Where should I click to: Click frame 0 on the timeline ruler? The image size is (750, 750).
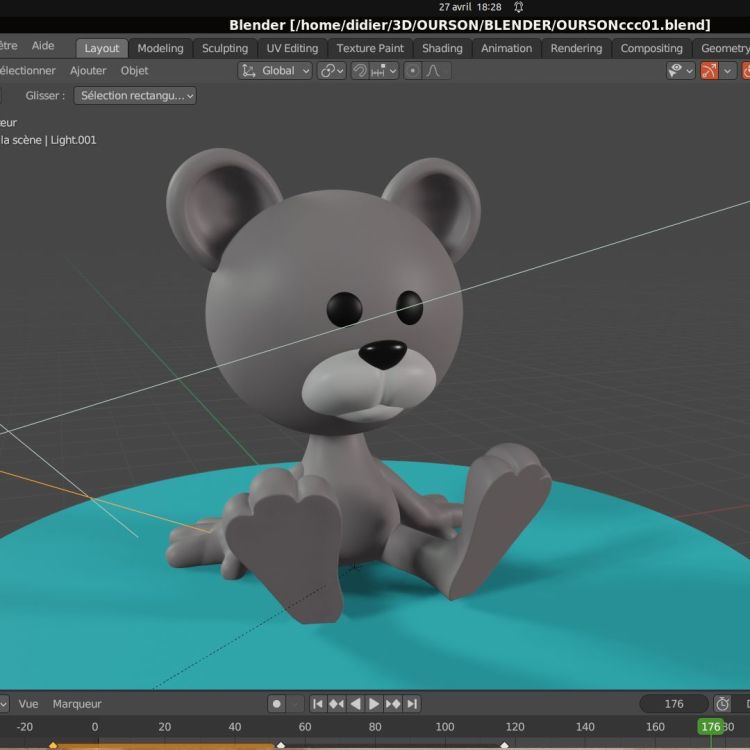tap(95, 727)
